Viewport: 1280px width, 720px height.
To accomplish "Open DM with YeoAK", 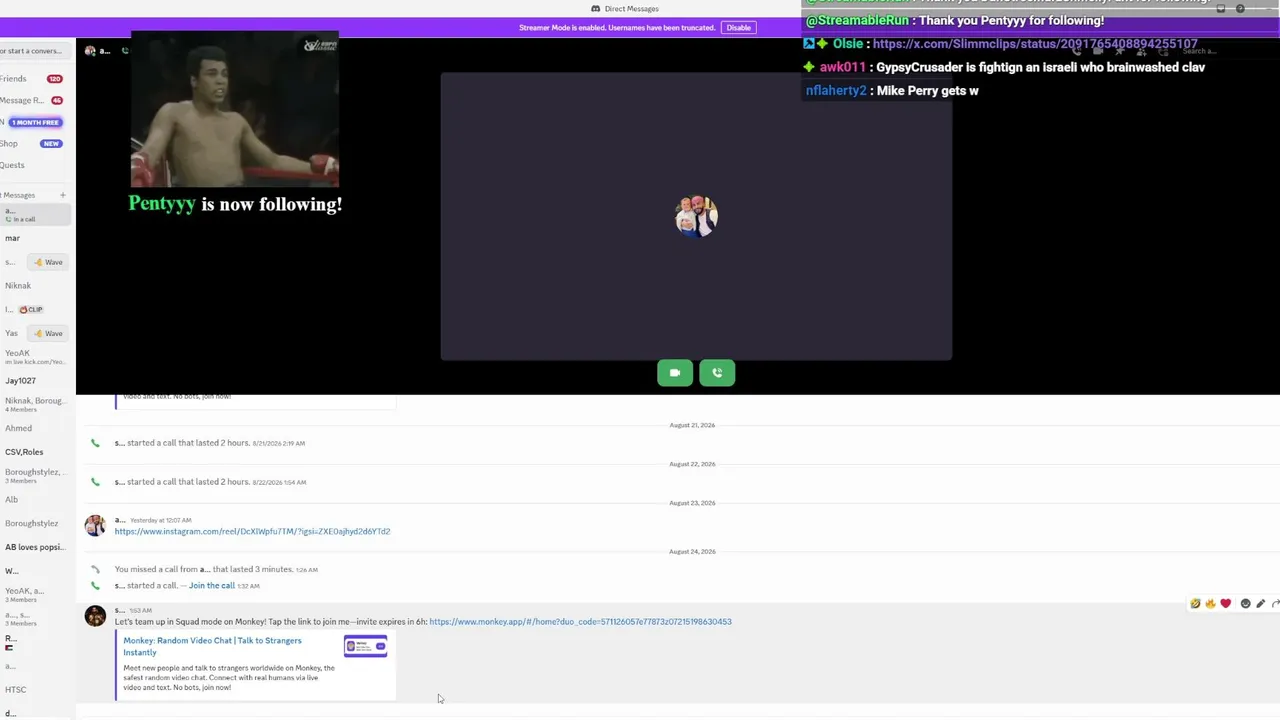I will (35, 357).
